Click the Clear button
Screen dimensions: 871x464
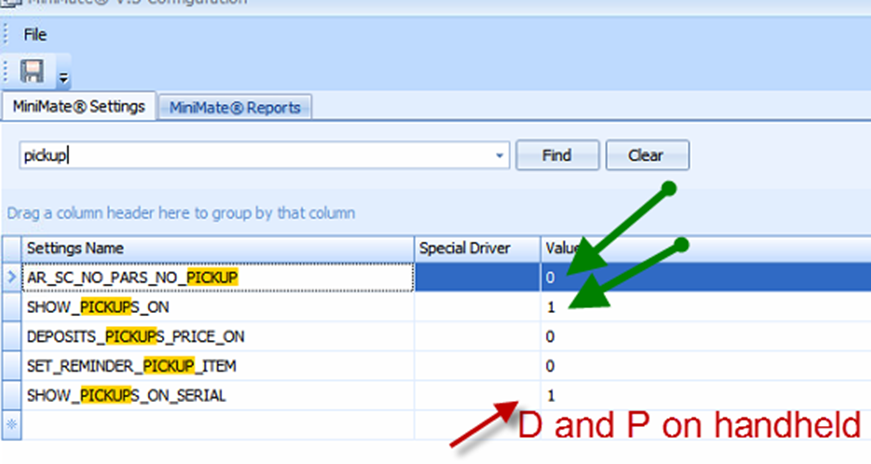pyautogui.click(x=647, y=155)
